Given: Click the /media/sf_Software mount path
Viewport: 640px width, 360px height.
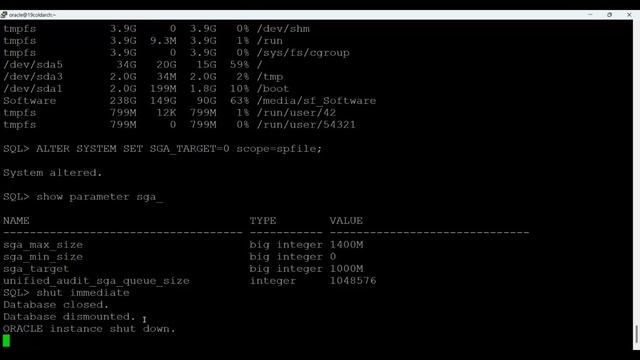Looking at the screenshot, I should pyautogui.click(x=316, y=101).
